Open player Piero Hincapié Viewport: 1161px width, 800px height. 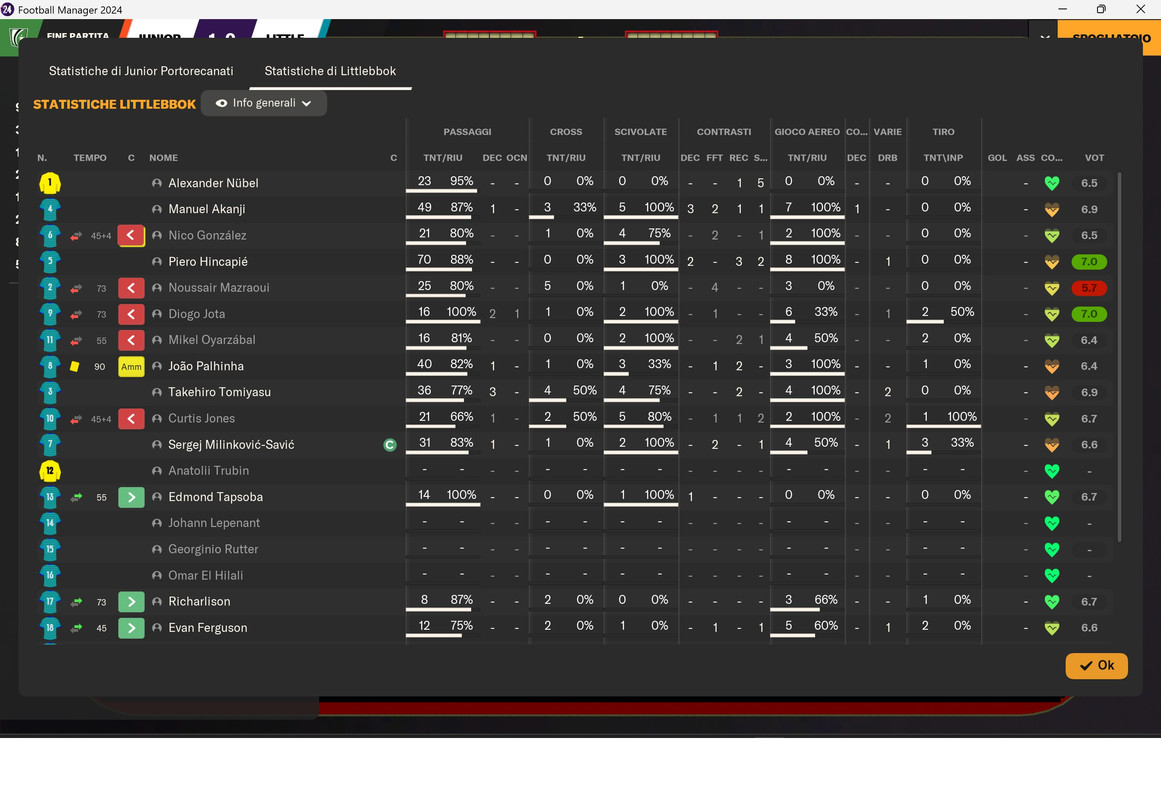point(207,261)
